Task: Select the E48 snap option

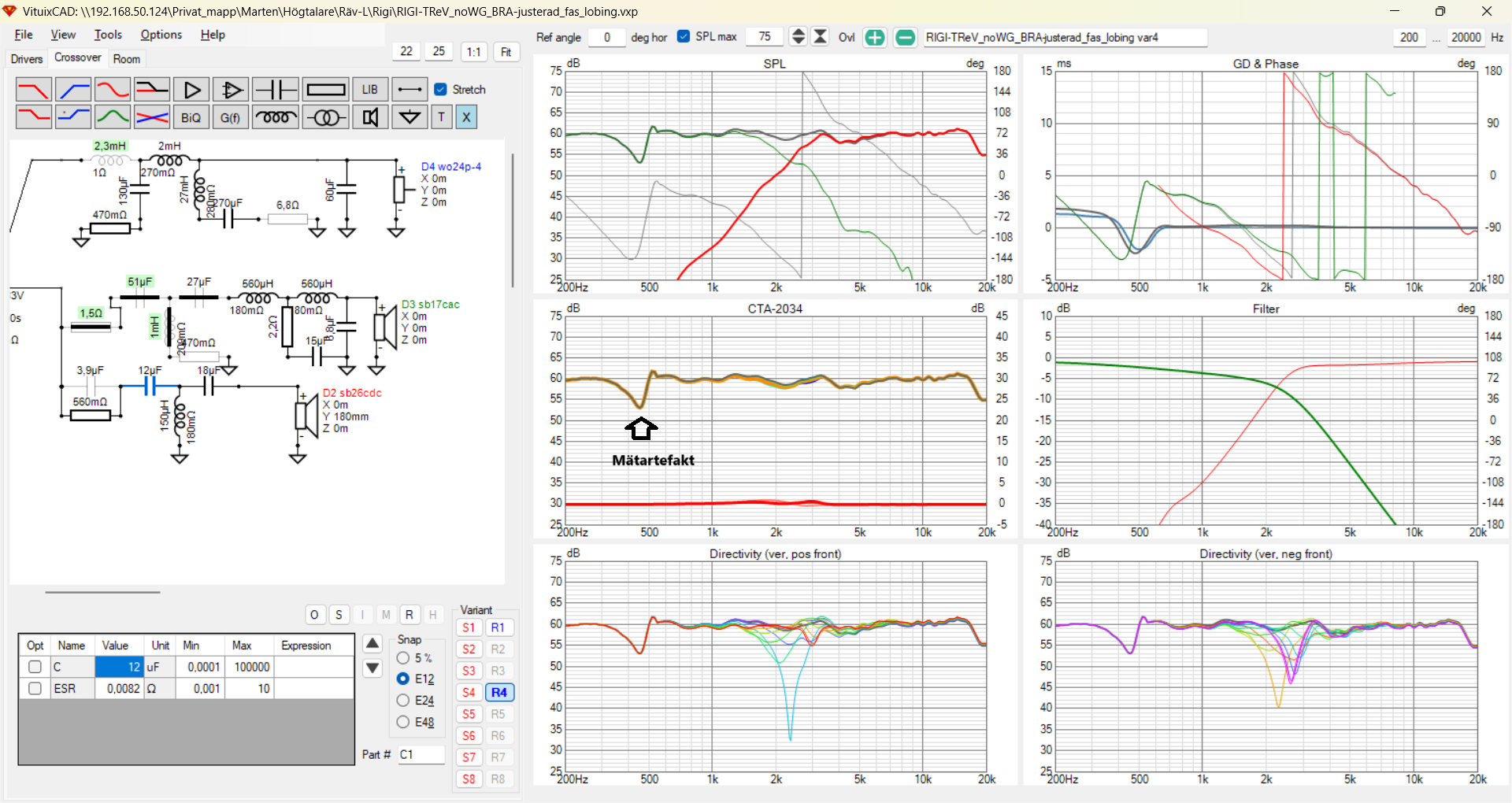Action: [x=403, y=722]
